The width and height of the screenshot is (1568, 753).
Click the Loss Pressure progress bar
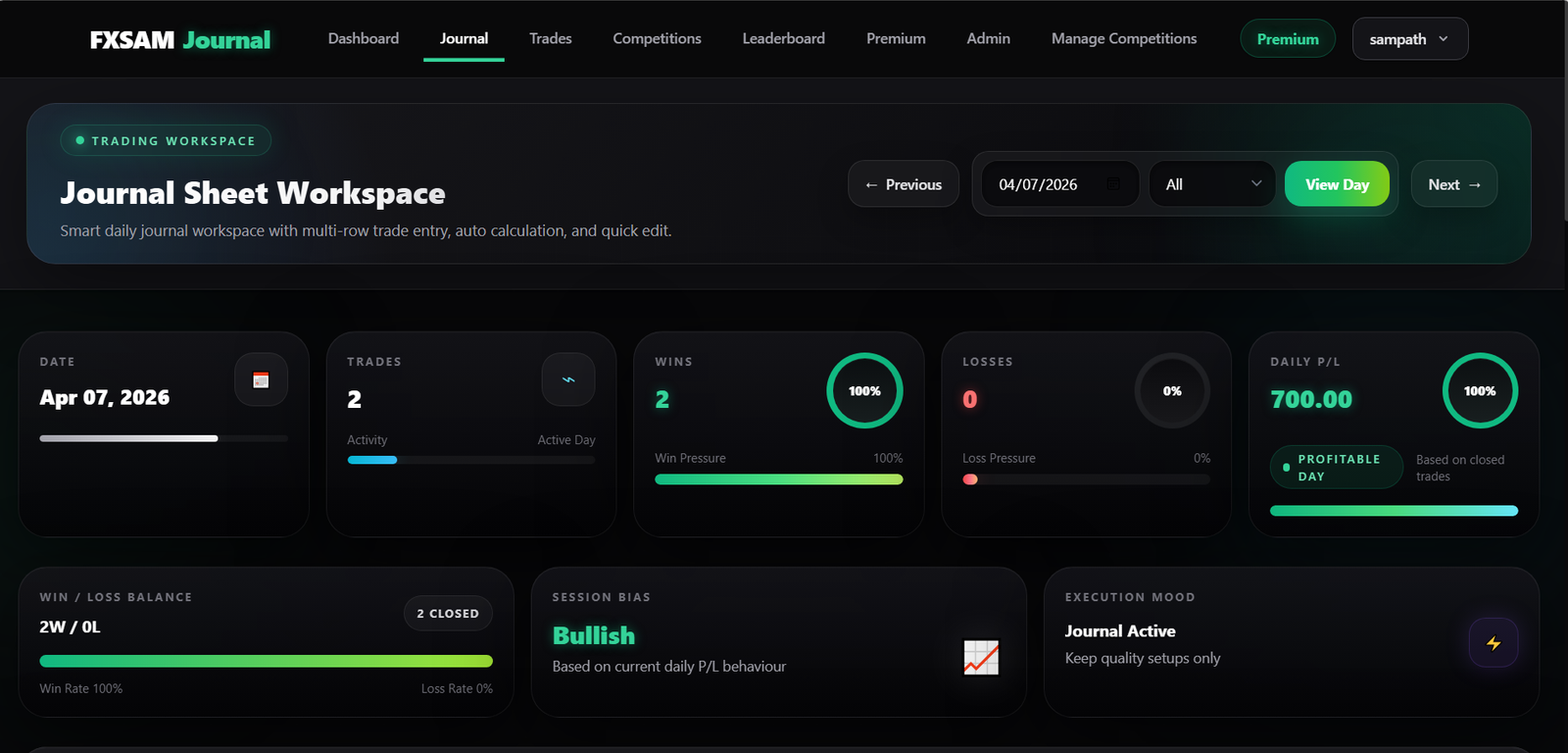[x=1086, y=479]
